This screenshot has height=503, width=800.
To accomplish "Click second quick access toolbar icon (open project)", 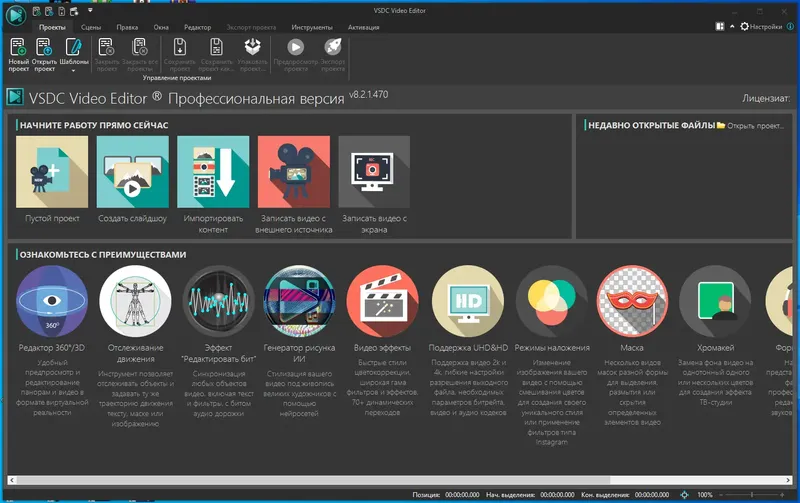I will point(49,11).
